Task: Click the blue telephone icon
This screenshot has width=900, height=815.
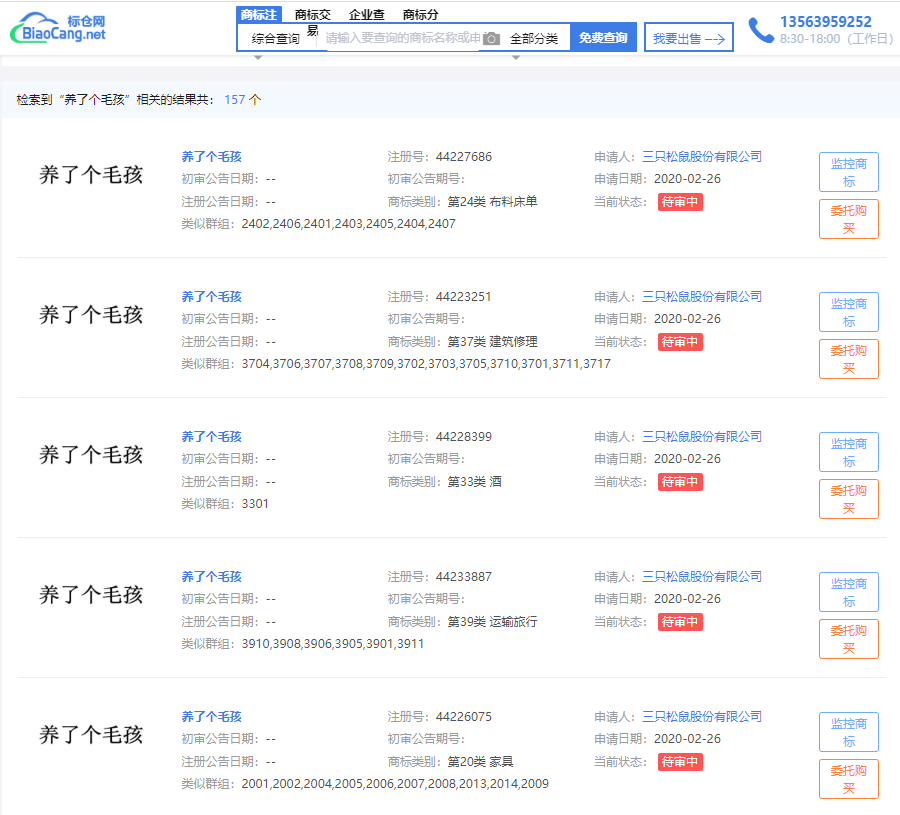Action: click(761, 30)
